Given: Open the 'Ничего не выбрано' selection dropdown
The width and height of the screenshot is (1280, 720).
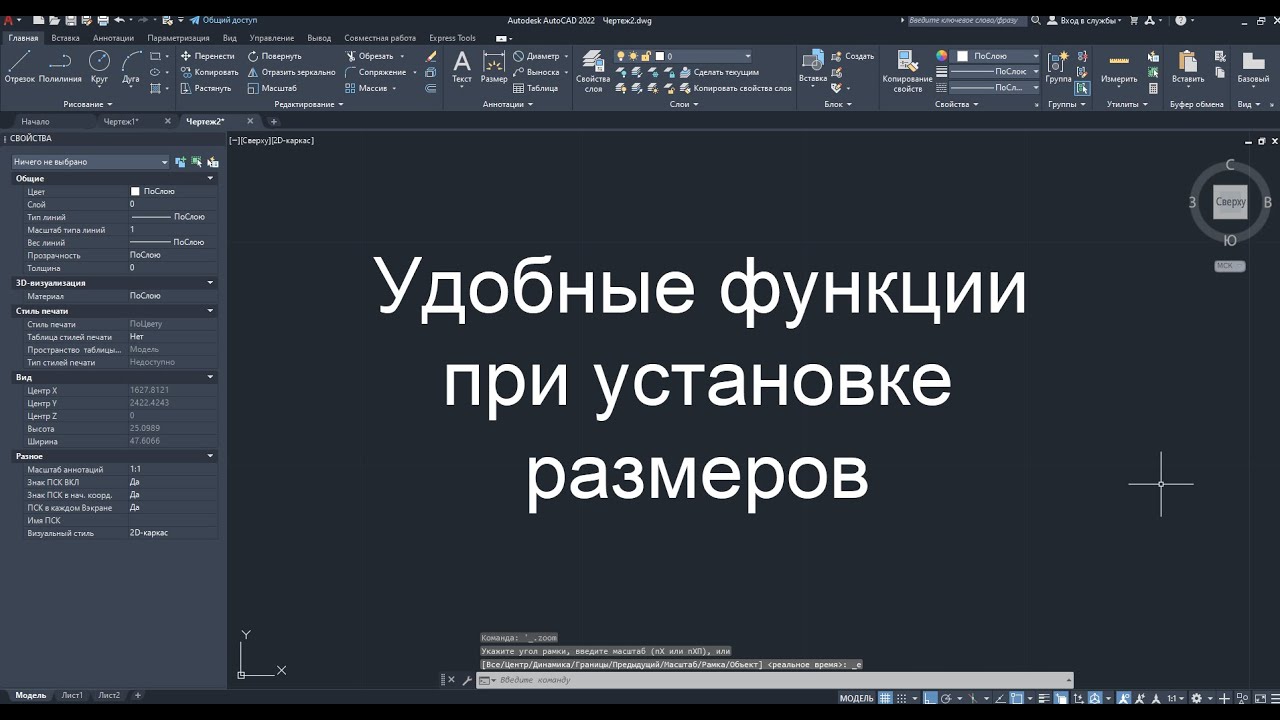Looking at the screenshot, I should [x=90, y=162].
